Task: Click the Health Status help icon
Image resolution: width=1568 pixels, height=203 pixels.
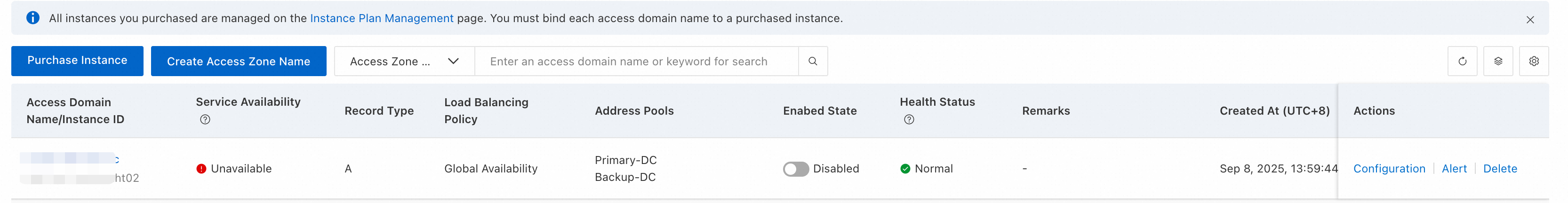Action: click(x=909, y=120)
